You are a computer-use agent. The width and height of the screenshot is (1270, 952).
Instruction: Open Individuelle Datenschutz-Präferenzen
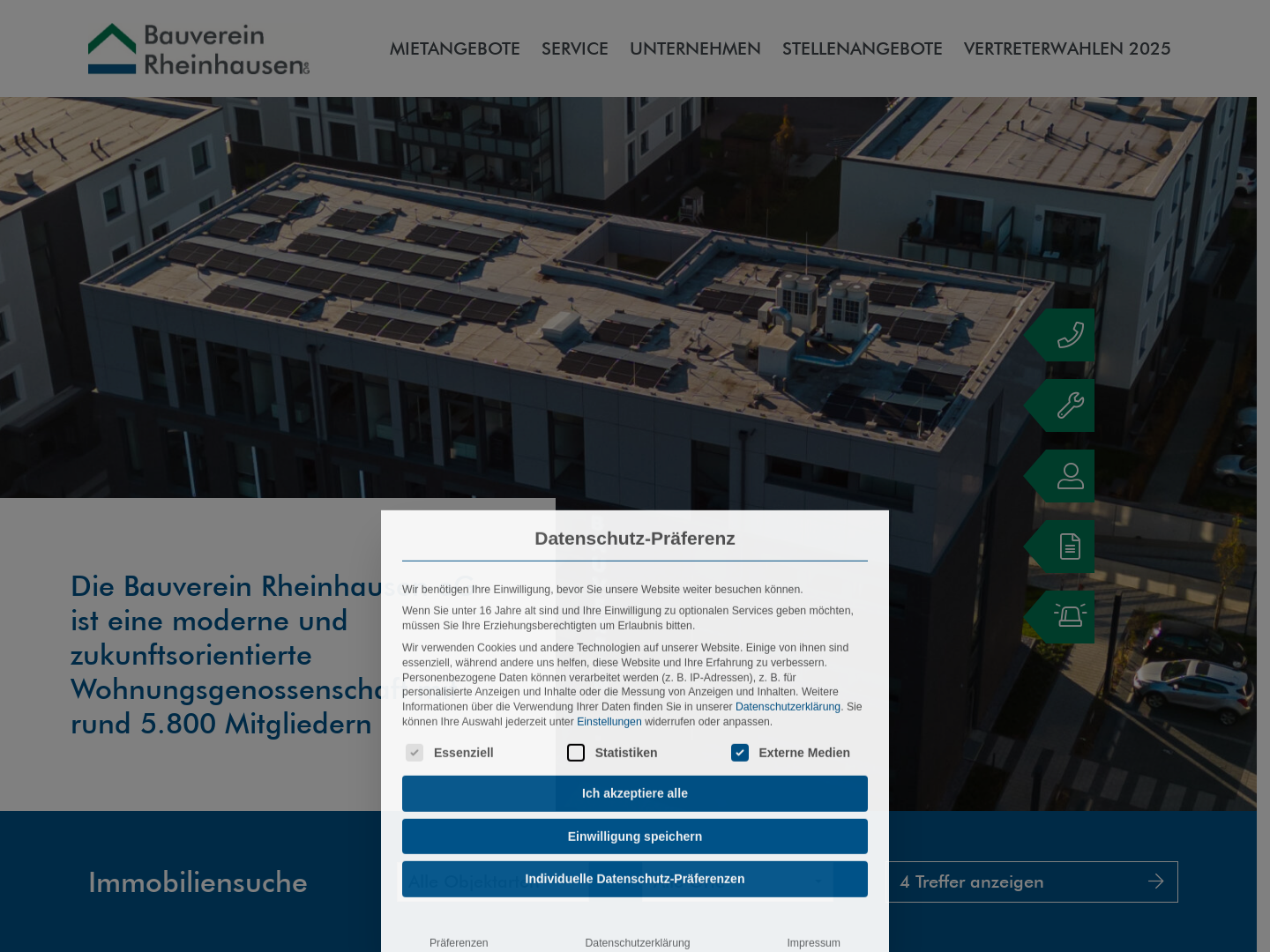point(635,879)
